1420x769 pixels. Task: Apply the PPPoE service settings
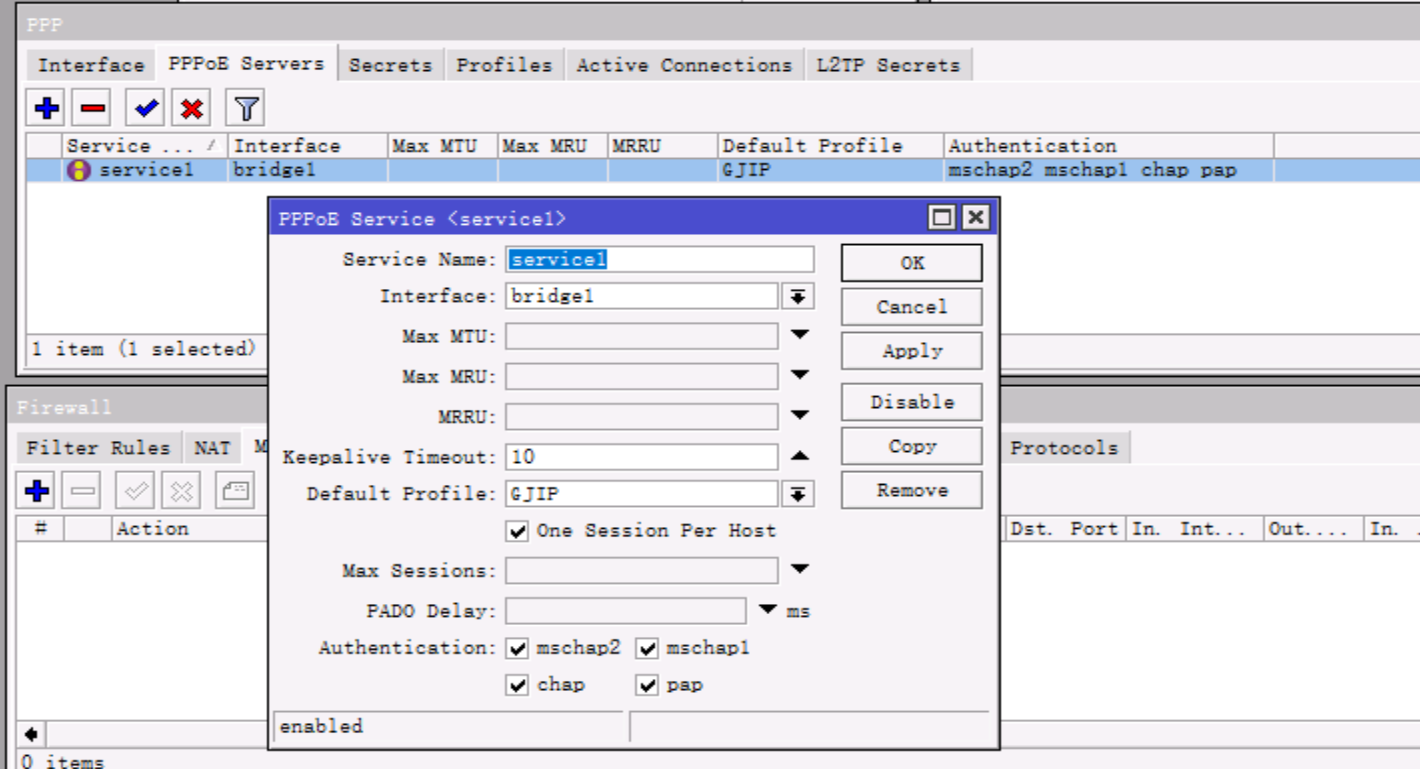point(911,351)
